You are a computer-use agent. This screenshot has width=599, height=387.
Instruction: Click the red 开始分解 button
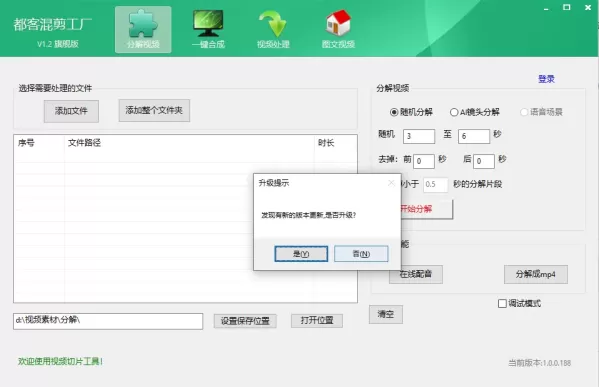pyautogui.click(x=426, y=209)
